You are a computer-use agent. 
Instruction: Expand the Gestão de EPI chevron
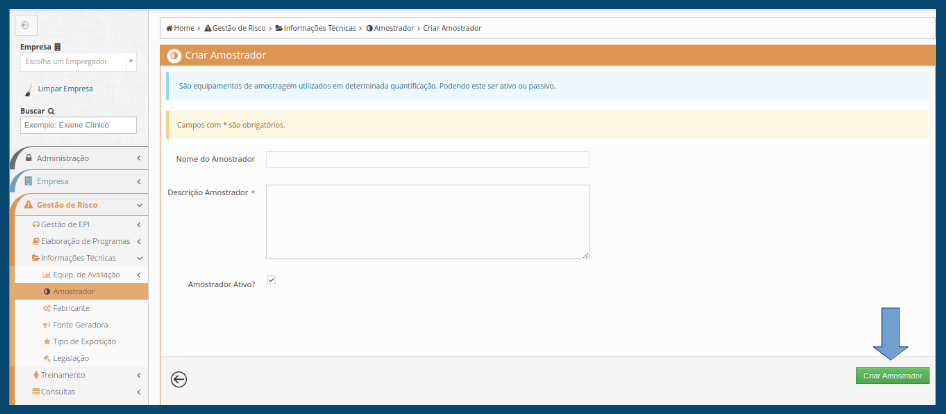click(x=139, y=225)
